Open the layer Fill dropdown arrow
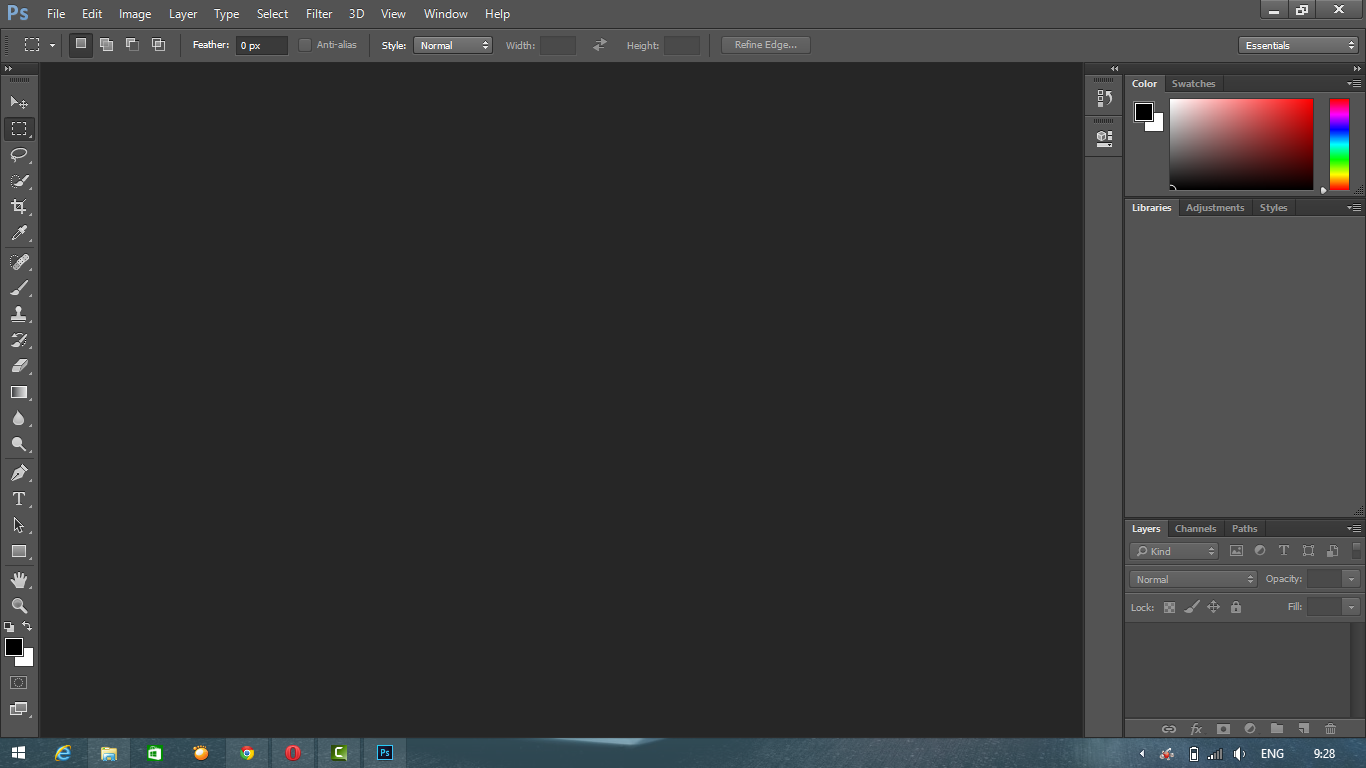This screenshot has height=768, width=1366. point(1351,607)
